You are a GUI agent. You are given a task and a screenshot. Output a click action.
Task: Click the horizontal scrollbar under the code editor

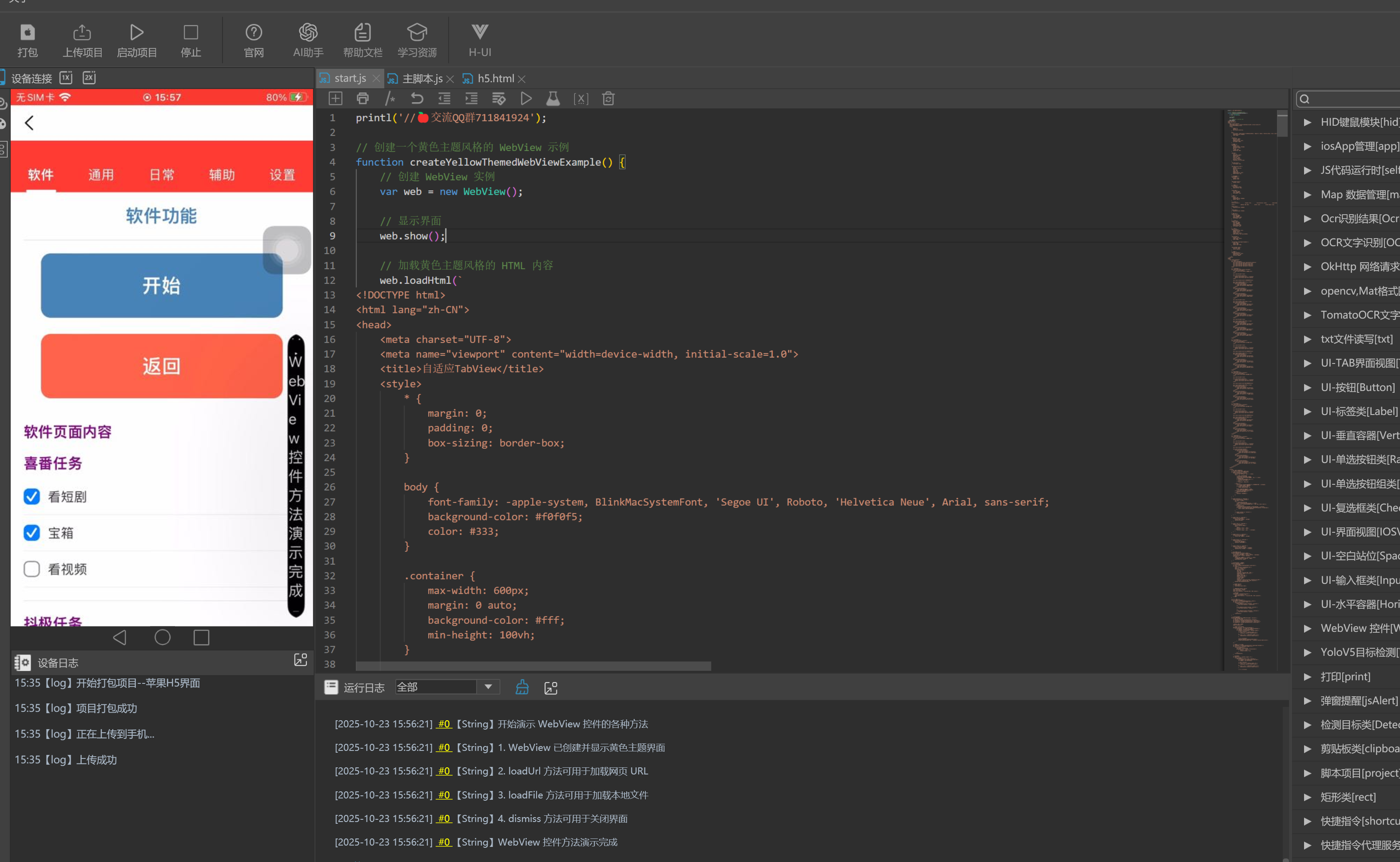click(x=533, y=666)
